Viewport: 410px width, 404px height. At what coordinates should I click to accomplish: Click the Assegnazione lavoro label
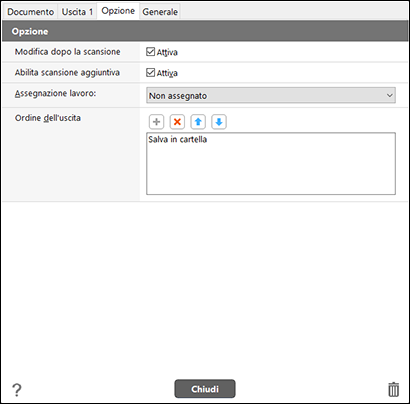coord(55,93)
